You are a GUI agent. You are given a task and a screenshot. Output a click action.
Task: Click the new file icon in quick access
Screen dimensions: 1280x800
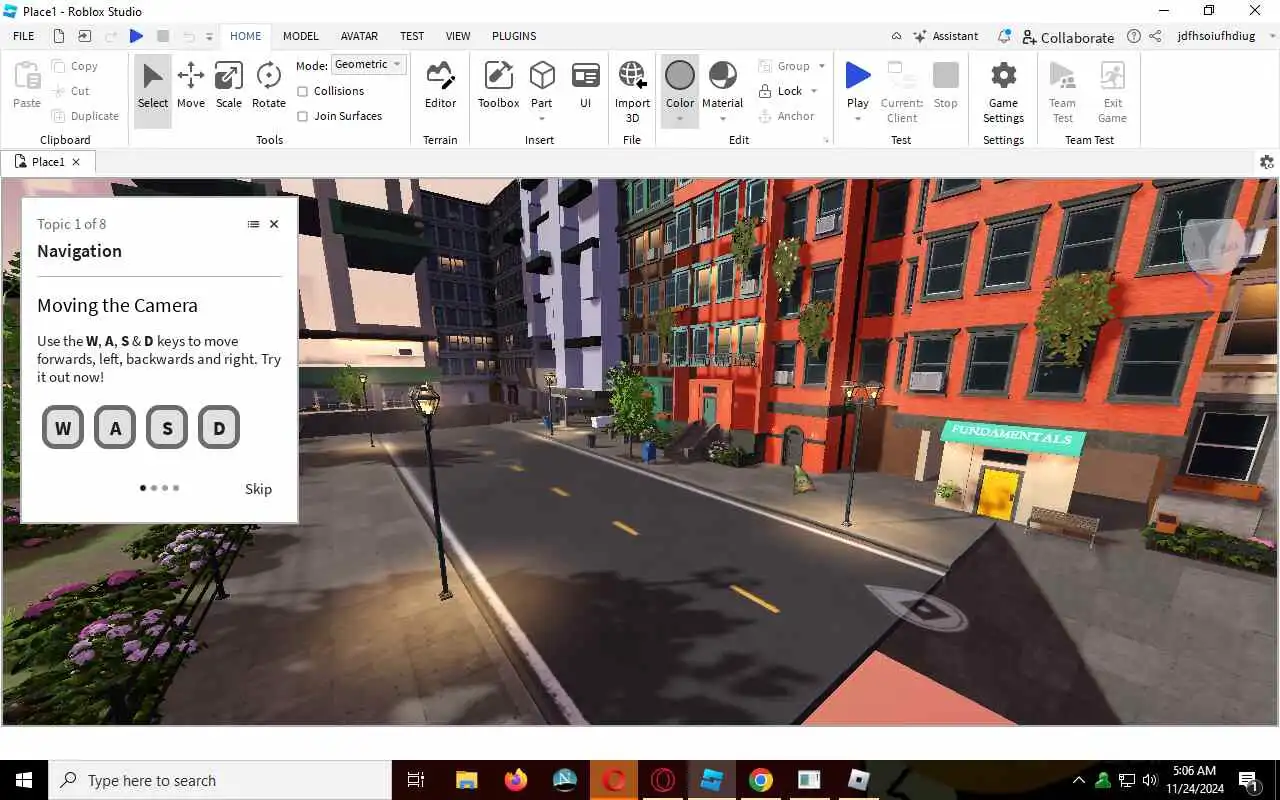click(x=59, y=36)
